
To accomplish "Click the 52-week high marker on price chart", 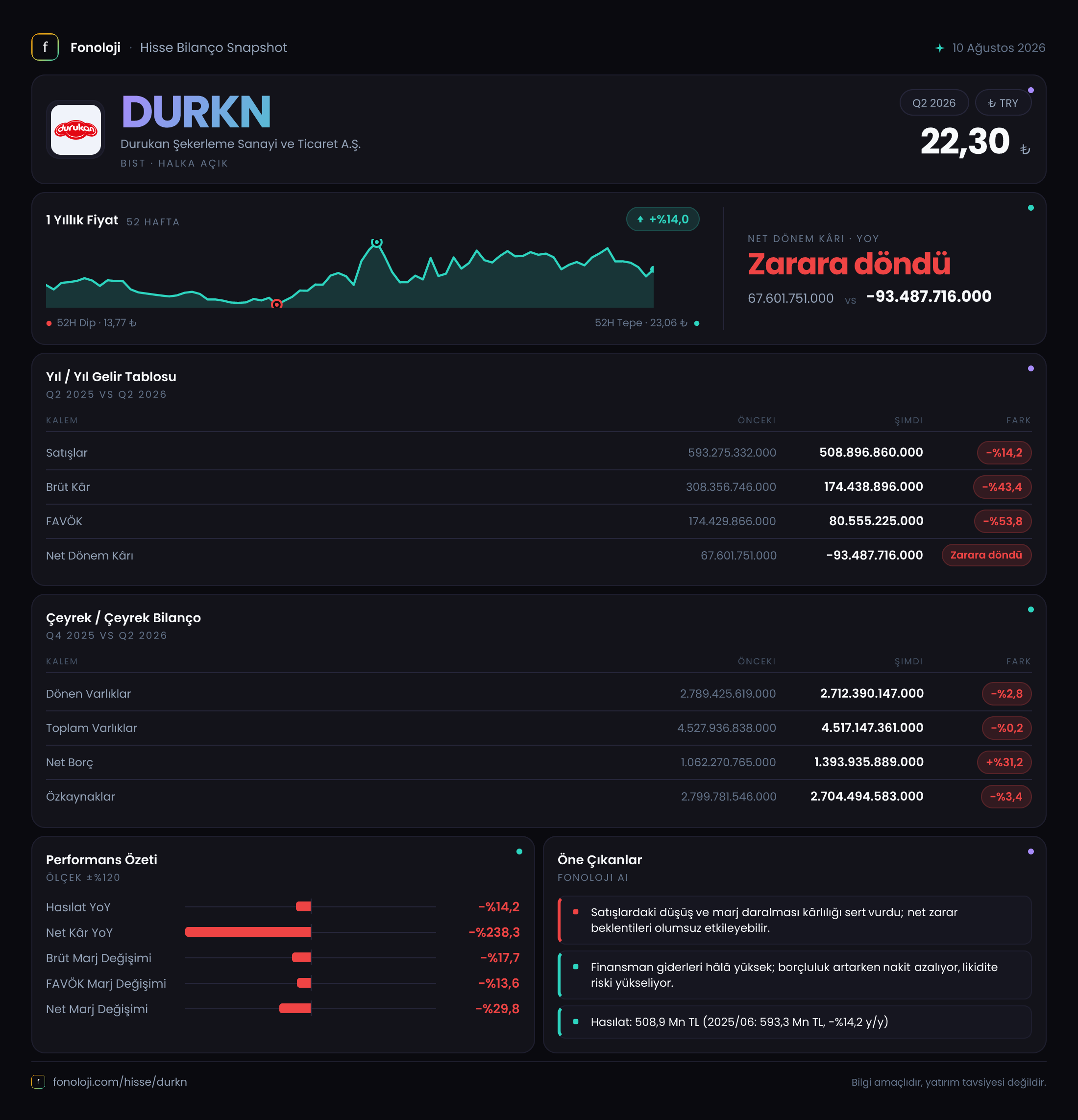I will [x=376, y=243].
